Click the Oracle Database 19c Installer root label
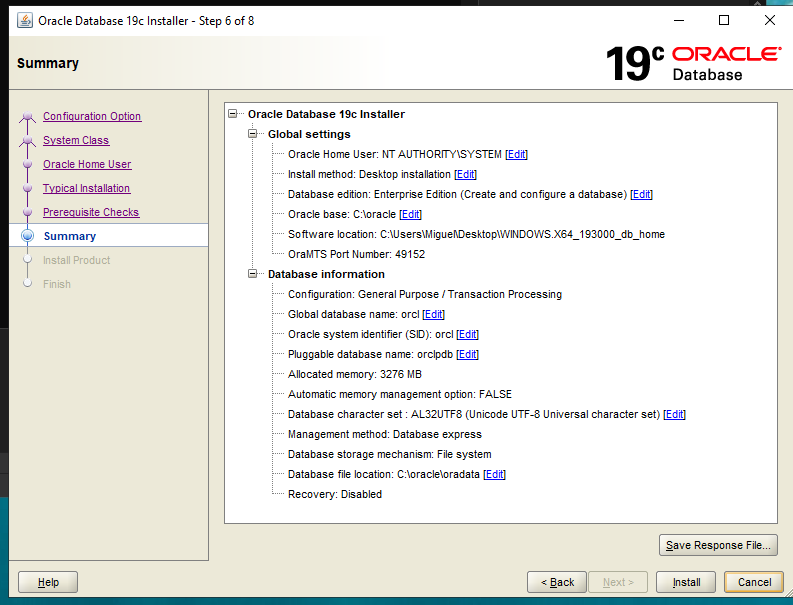The width and height of the screenshot is (793, 605). coord(326,114)
